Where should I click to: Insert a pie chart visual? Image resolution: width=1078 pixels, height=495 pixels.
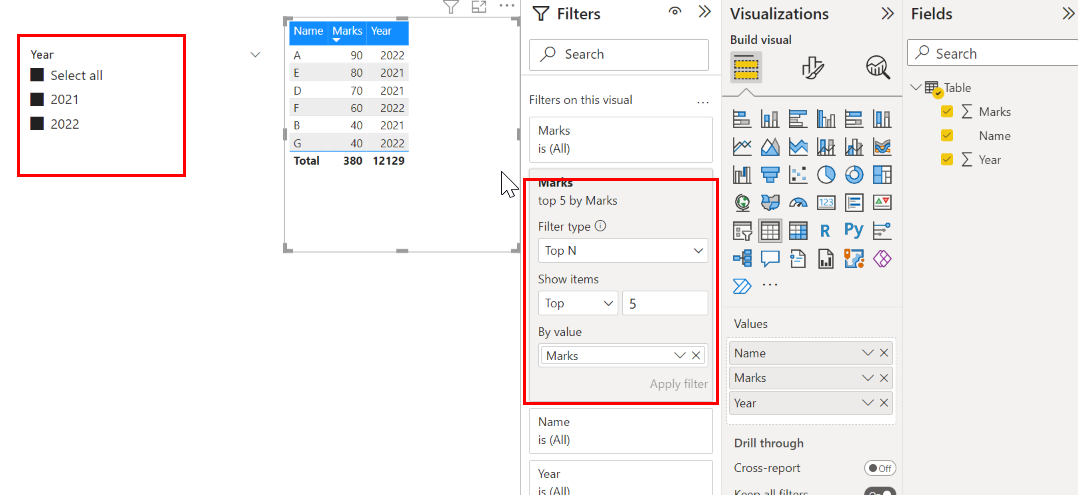[x=826, y=175]
